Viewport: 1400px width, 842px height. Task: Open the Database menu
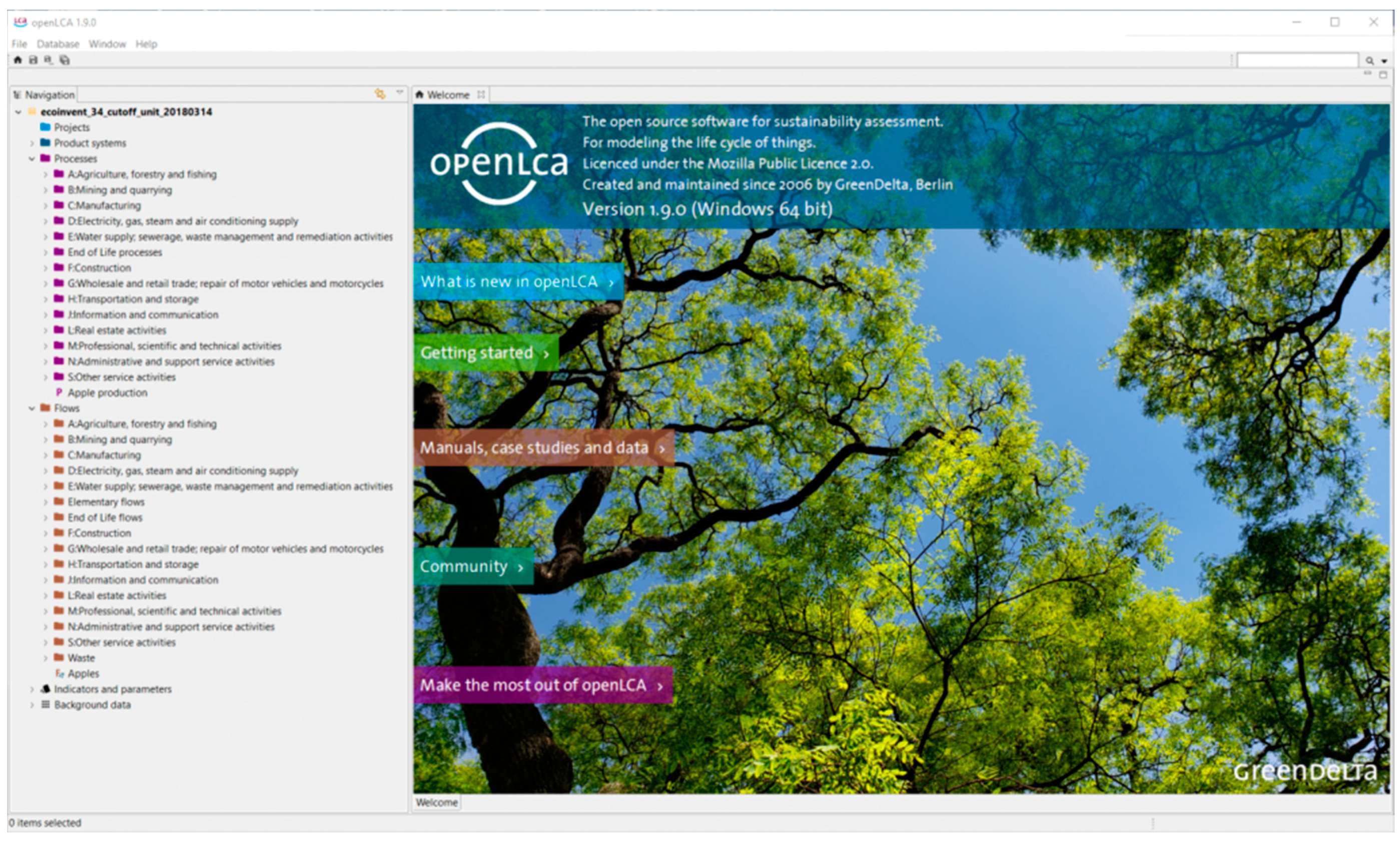click(x=58, y=44)
